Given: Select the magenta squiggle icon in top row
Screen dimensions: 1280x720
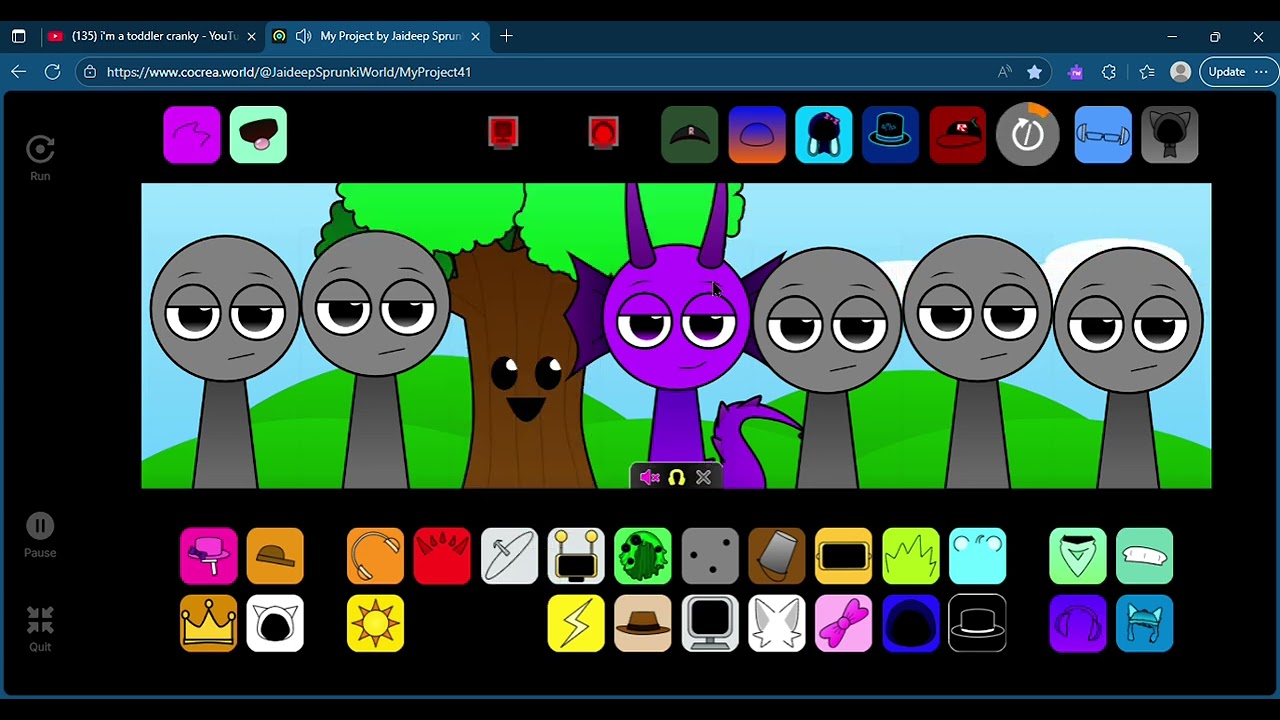Looking at the screenshot, I should coord(192,134).
